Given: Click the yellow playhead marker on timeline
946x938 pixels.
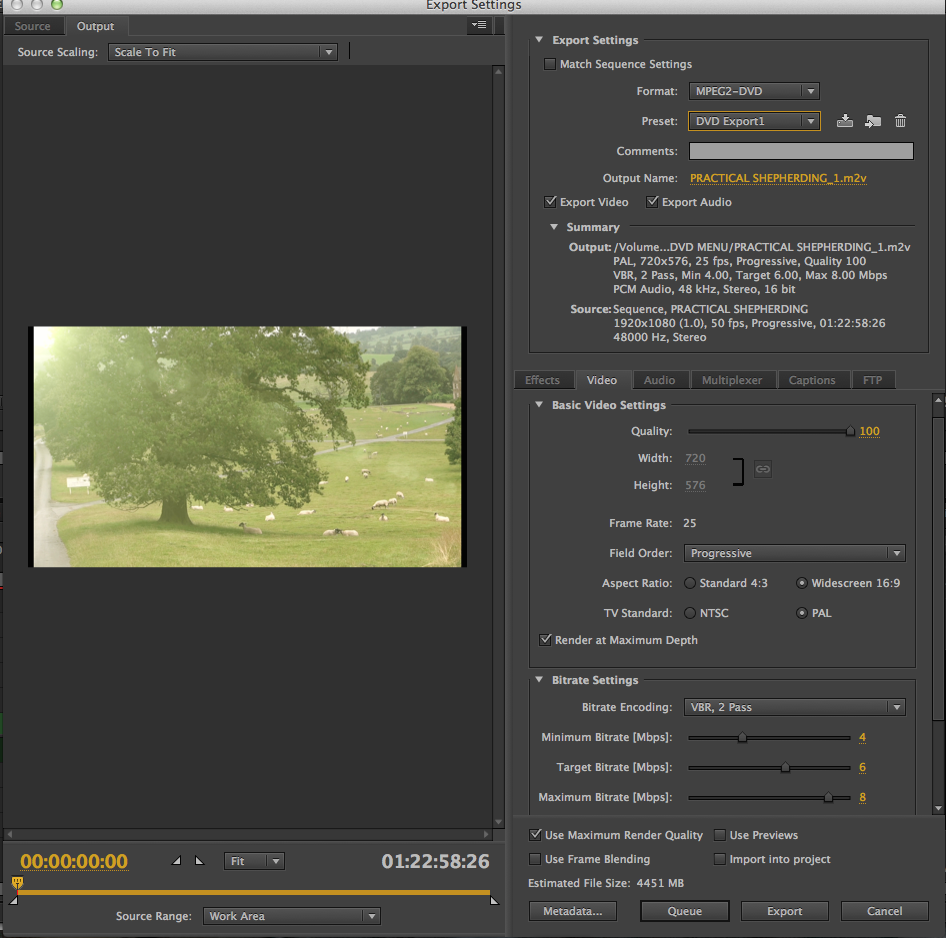Looking at the screenshot, I should 17,882.
